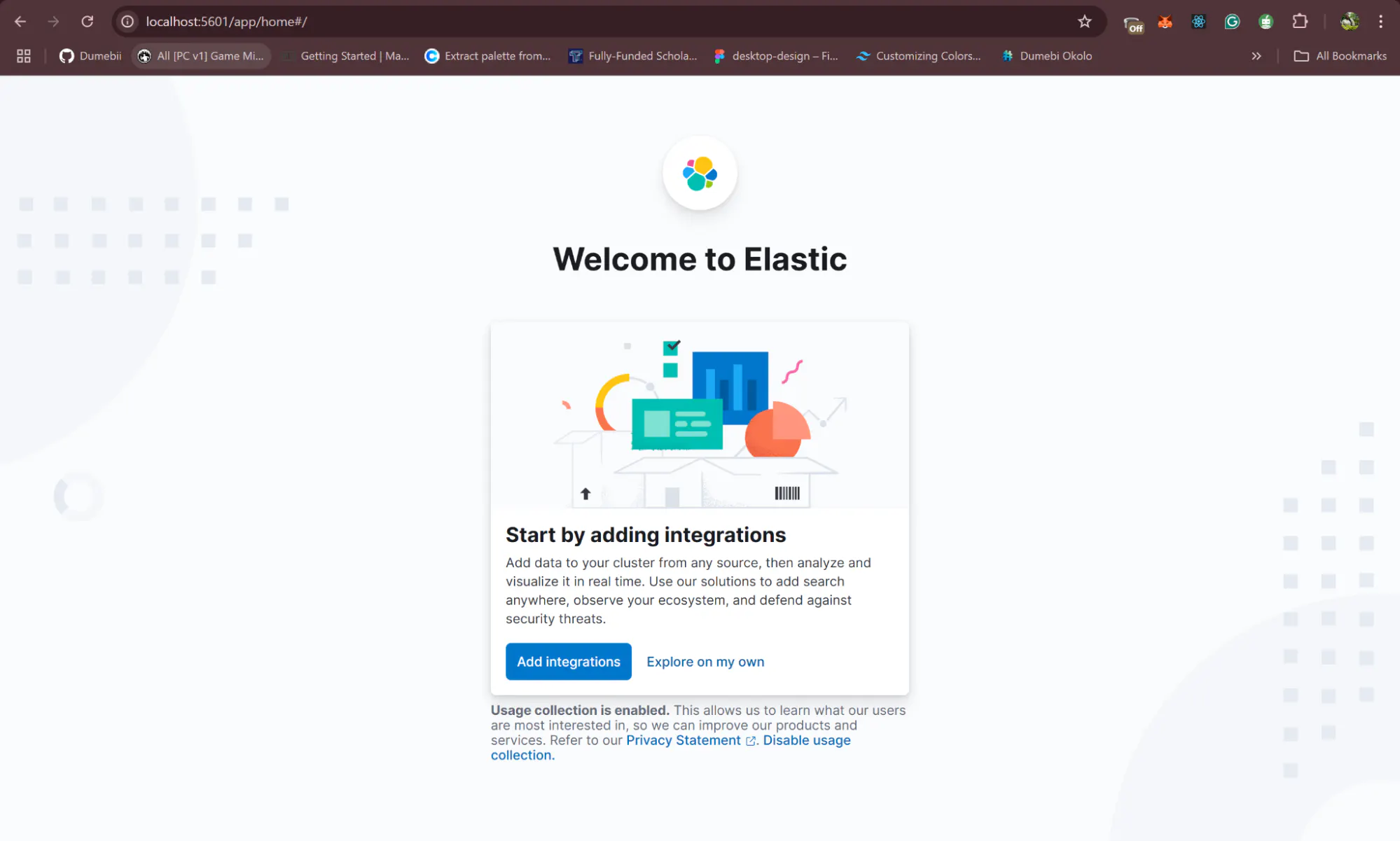Open the apps grid shortcut

pos(24,56)
